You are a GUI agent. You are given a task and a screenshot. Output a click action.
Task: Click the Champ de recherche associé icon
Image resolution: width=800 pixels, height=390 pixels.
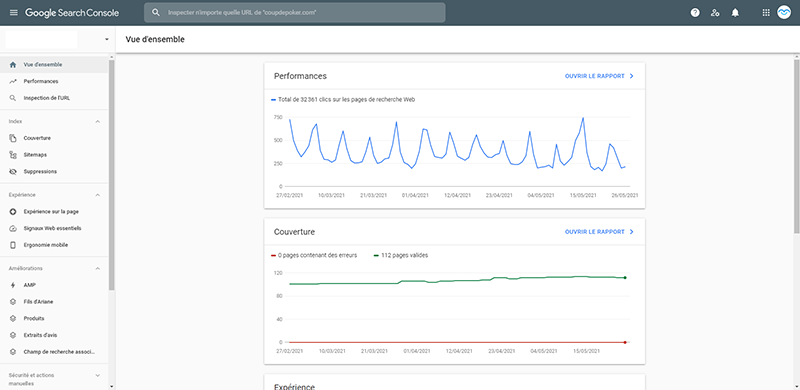click(13, 352)
